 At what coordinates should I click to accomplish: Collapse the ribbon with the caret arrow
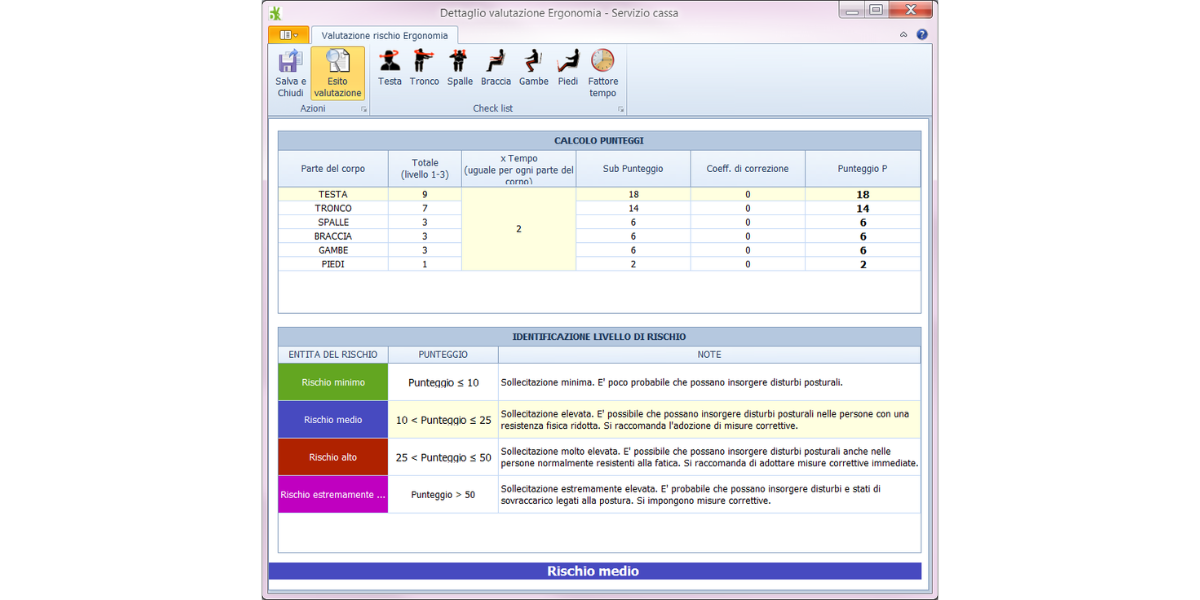point(904,34)
